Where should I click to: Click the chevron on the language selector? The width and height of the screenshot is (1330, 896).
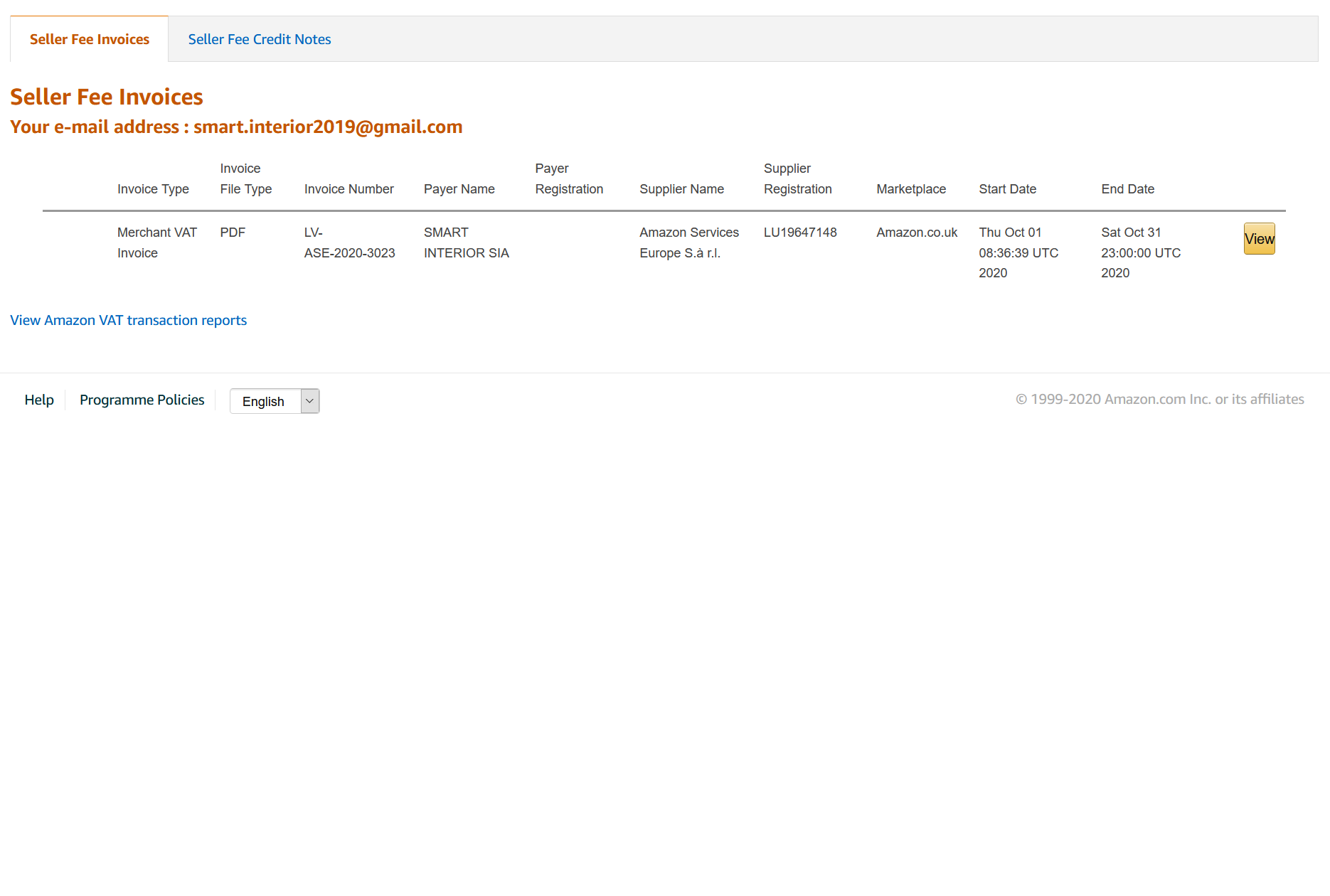(x=309, y=400)
